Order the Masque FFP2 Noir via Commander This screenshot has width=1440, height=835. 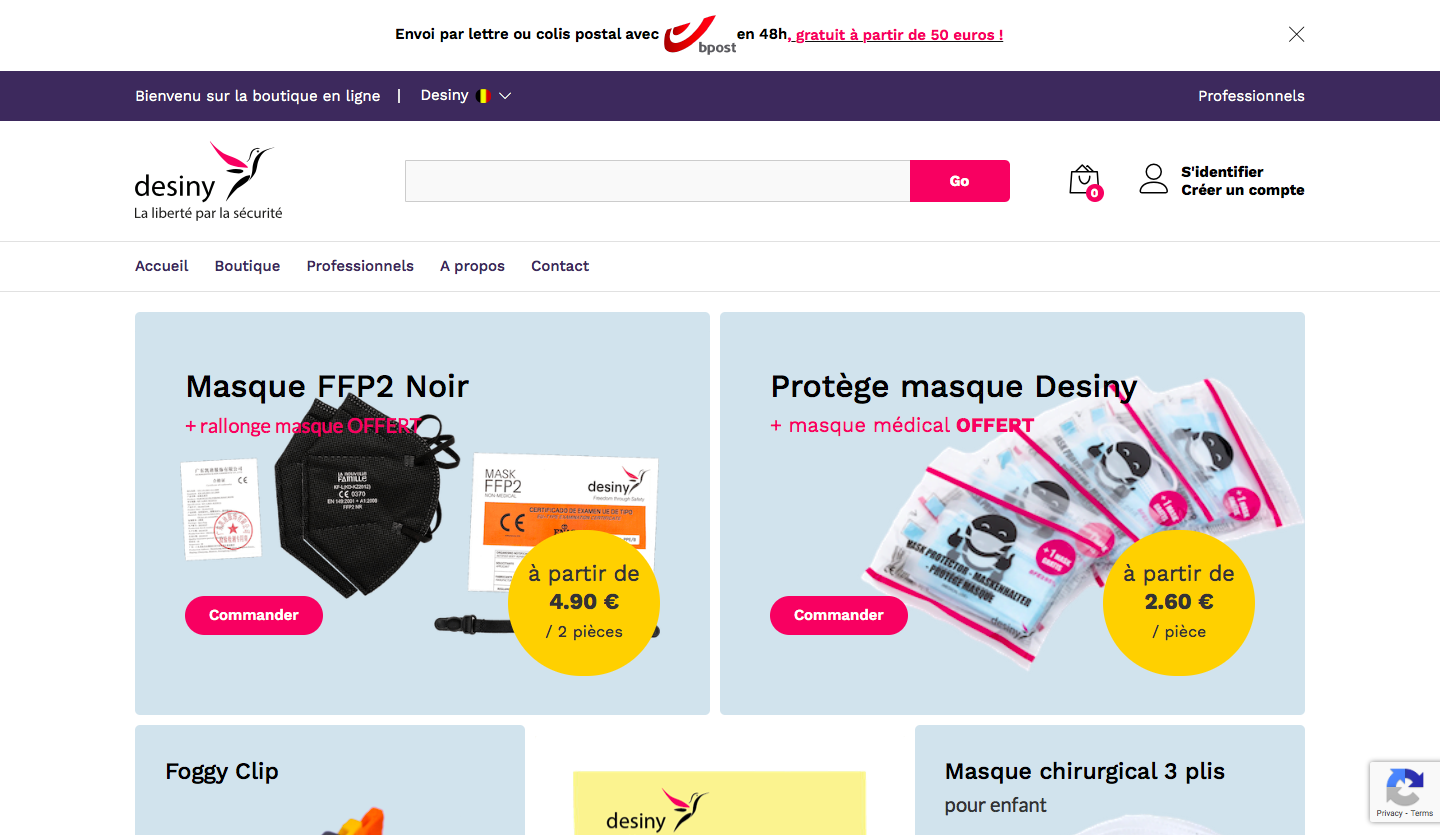click(x=254, y=615)
